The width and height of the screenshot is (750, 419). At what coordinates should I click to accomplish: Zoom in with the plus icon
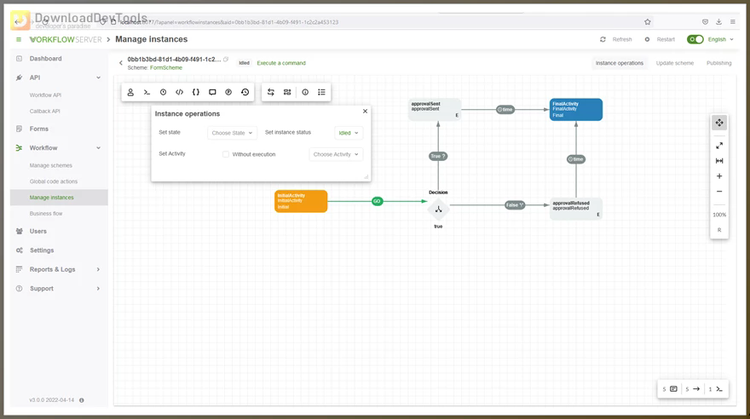tap(719, 176)
